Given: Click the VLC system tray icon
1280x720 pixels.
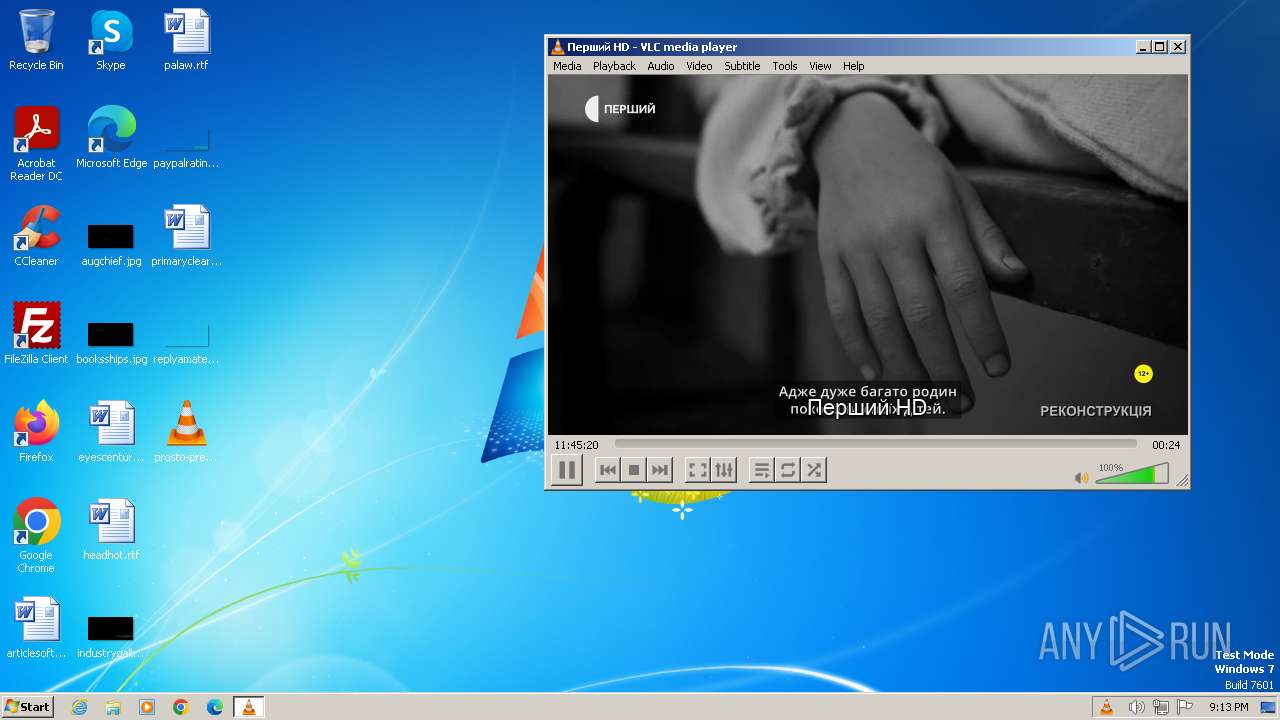Looking at the screenshot, I should pos(1106,707).
